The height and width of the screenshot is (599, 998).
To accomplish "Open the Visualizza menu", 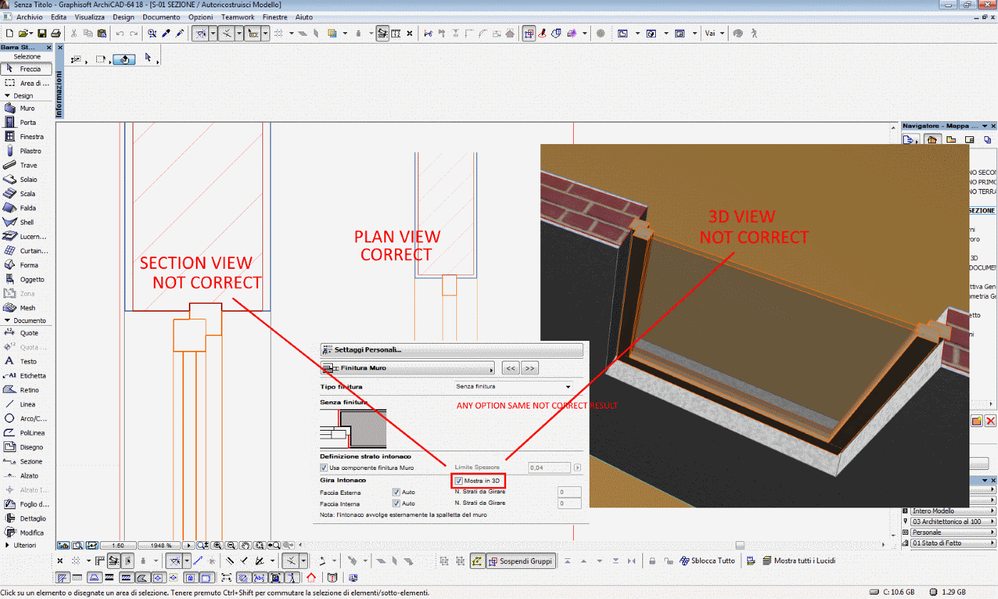I will [x=89, y=17].
